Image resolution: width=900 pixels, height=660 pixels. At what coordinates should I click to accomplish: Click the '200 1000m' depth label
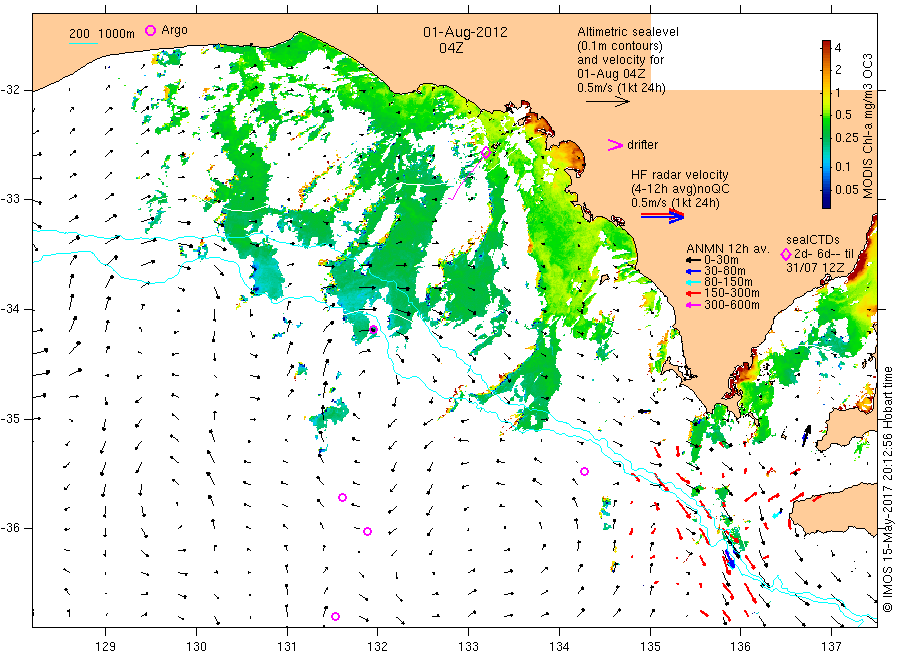pos(102,34)
